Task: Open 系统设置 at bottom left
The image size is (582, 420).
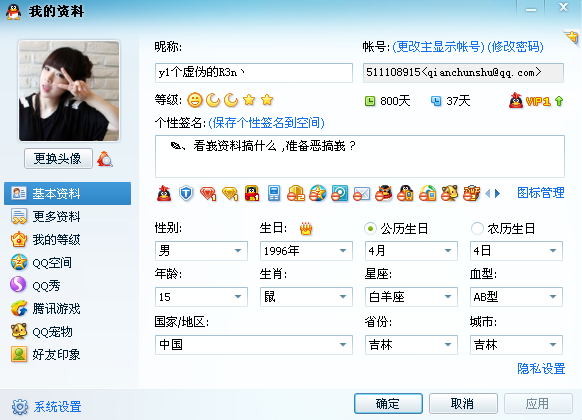Action: pos(47,407)
